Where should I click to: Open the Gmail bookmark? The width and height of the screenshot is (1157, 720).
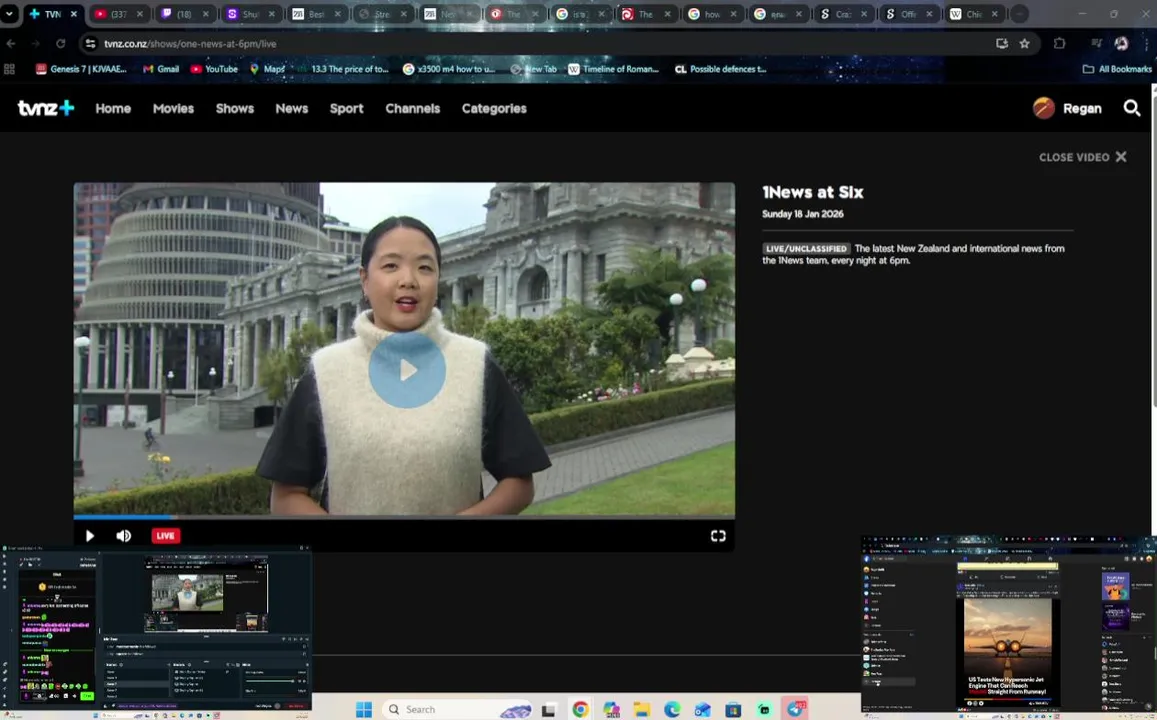tap(161, 69)
